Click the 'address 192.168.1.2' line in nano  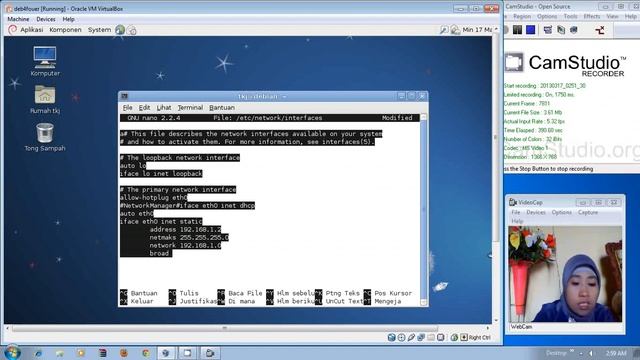pyautogui.click(x=185, y=229)
